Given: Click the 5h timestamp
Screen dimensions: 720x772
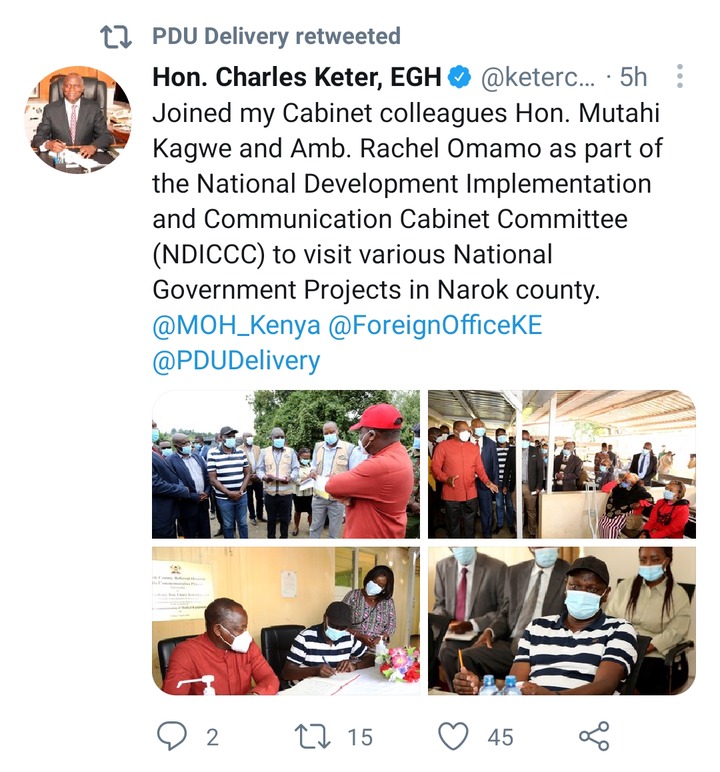Looking at the screenshot, I should click(x=633, y=77).
